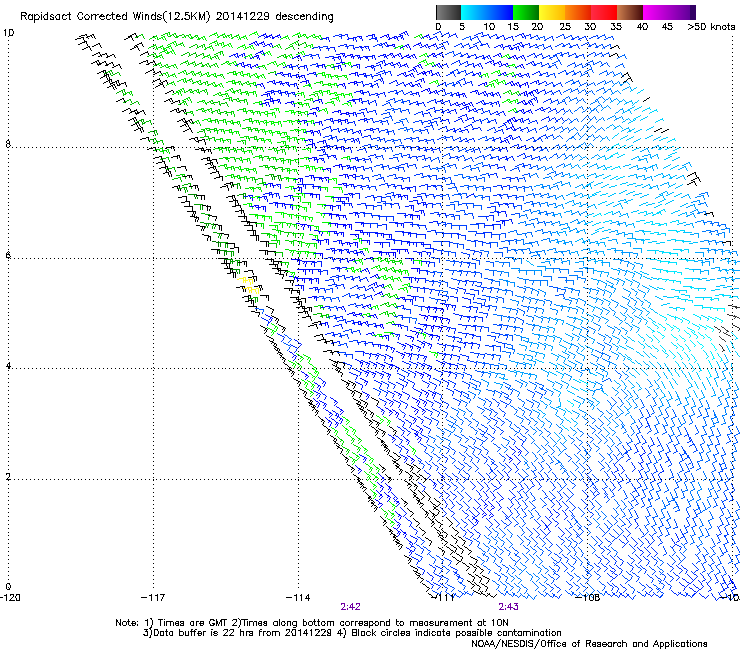Click the note line starting 'Note: 1) Times are GMT'
740x650 pixels.
click(312, 623)
